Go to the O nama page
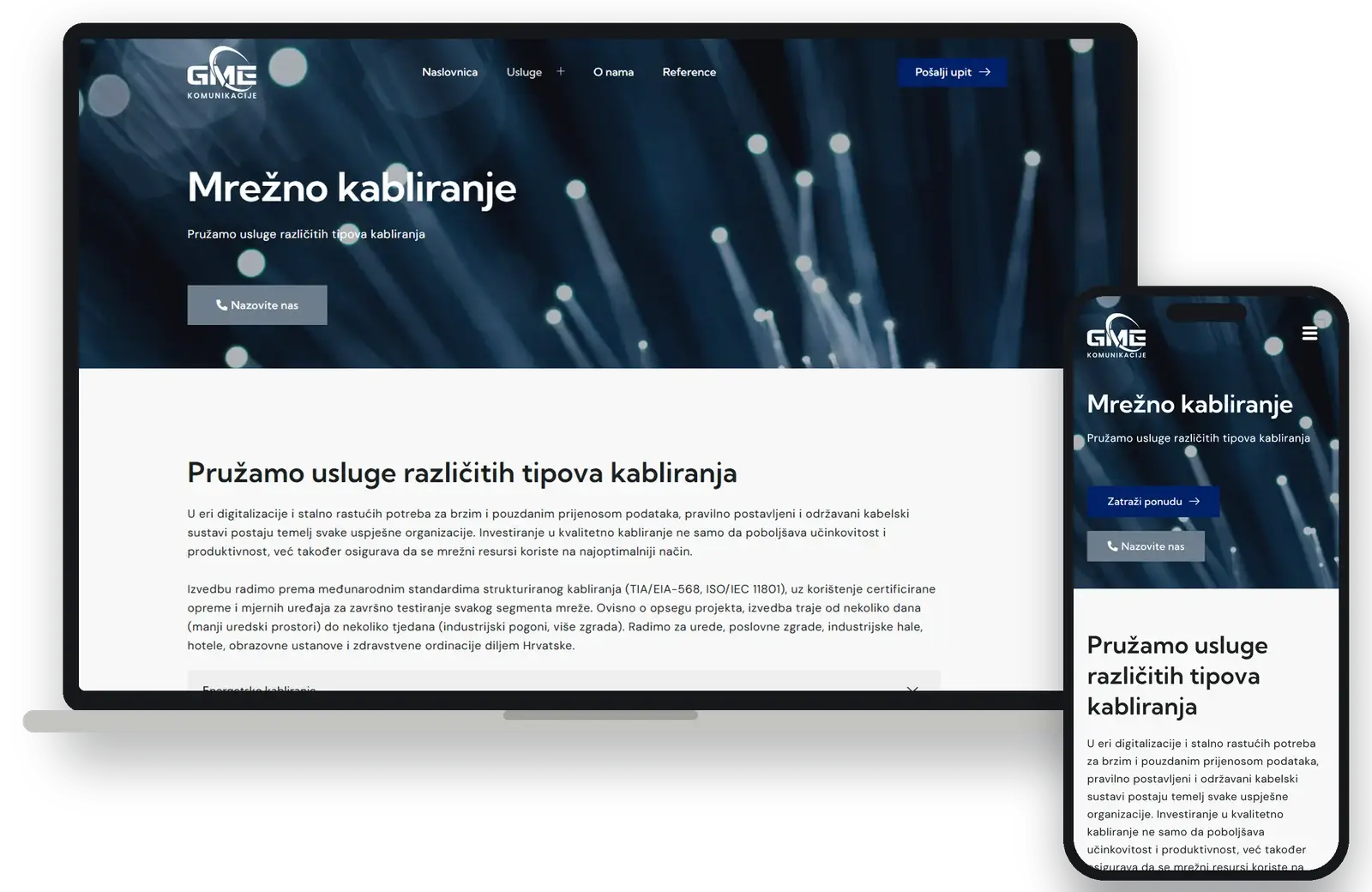Viewport: 1372px width, 892px height. pos(613,72)
